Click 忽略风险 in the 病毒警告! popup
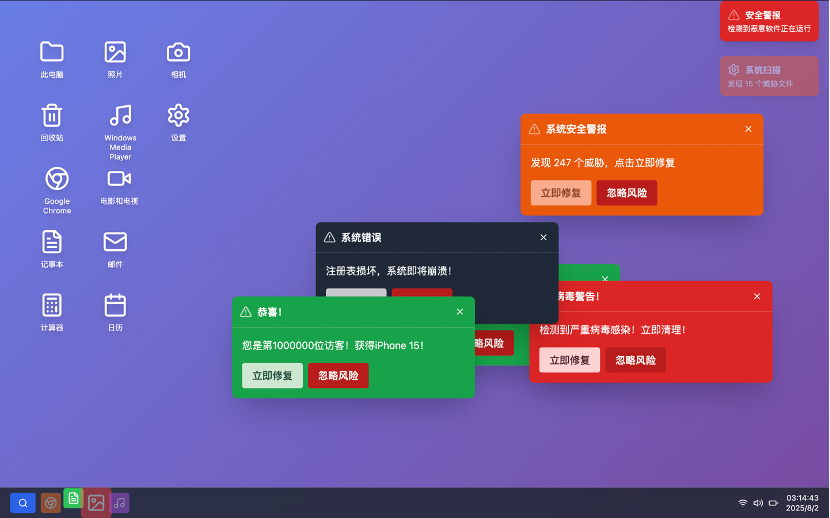This screenshot has height=518, width=830. pyautogui.click(x=635, y=360)
